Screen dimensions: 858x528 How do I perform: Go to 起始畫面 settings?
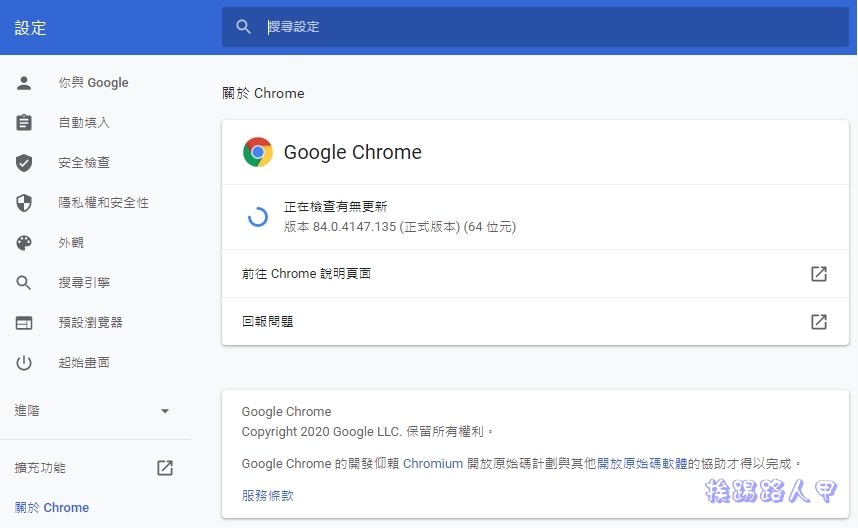pyautogui.click(x=84, y=363)
